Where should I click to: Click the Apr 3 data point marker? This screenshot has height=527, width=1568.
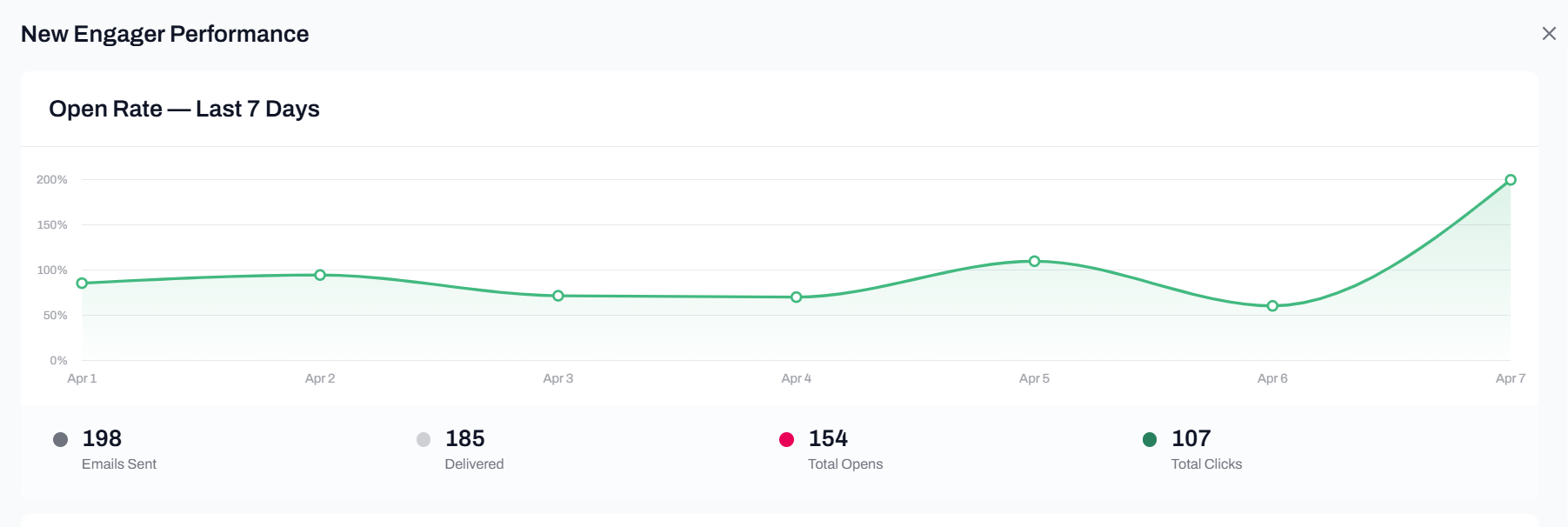558,296
